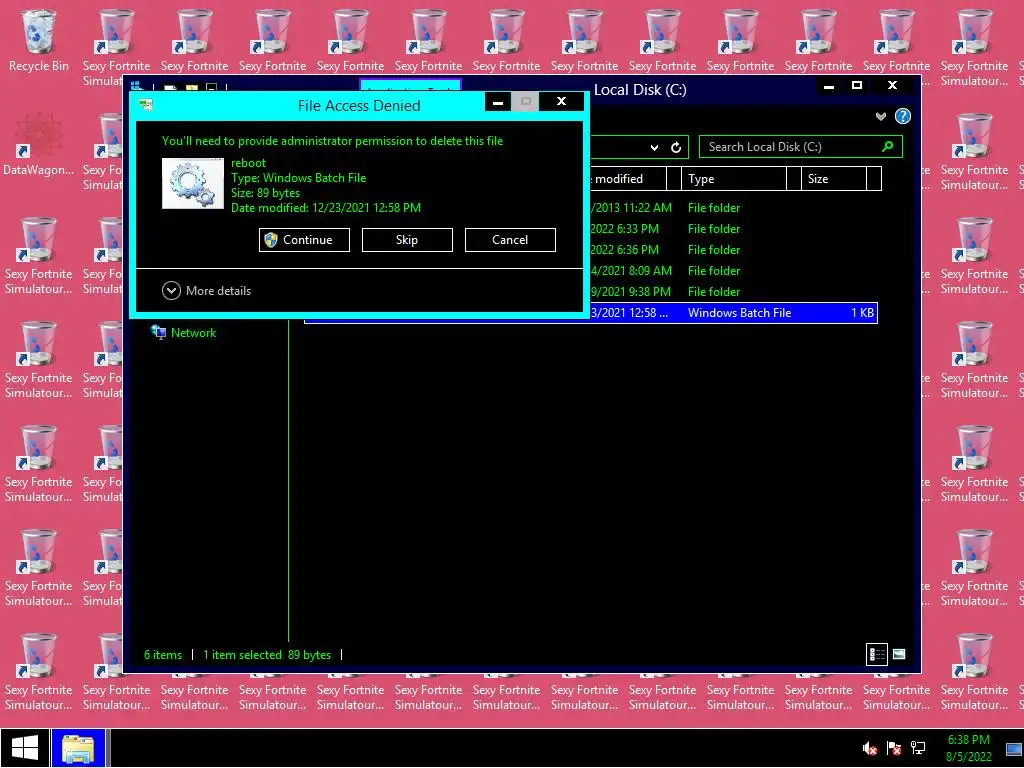
Task: Switch to large icons view in Explorer
Action: point(899,654)
